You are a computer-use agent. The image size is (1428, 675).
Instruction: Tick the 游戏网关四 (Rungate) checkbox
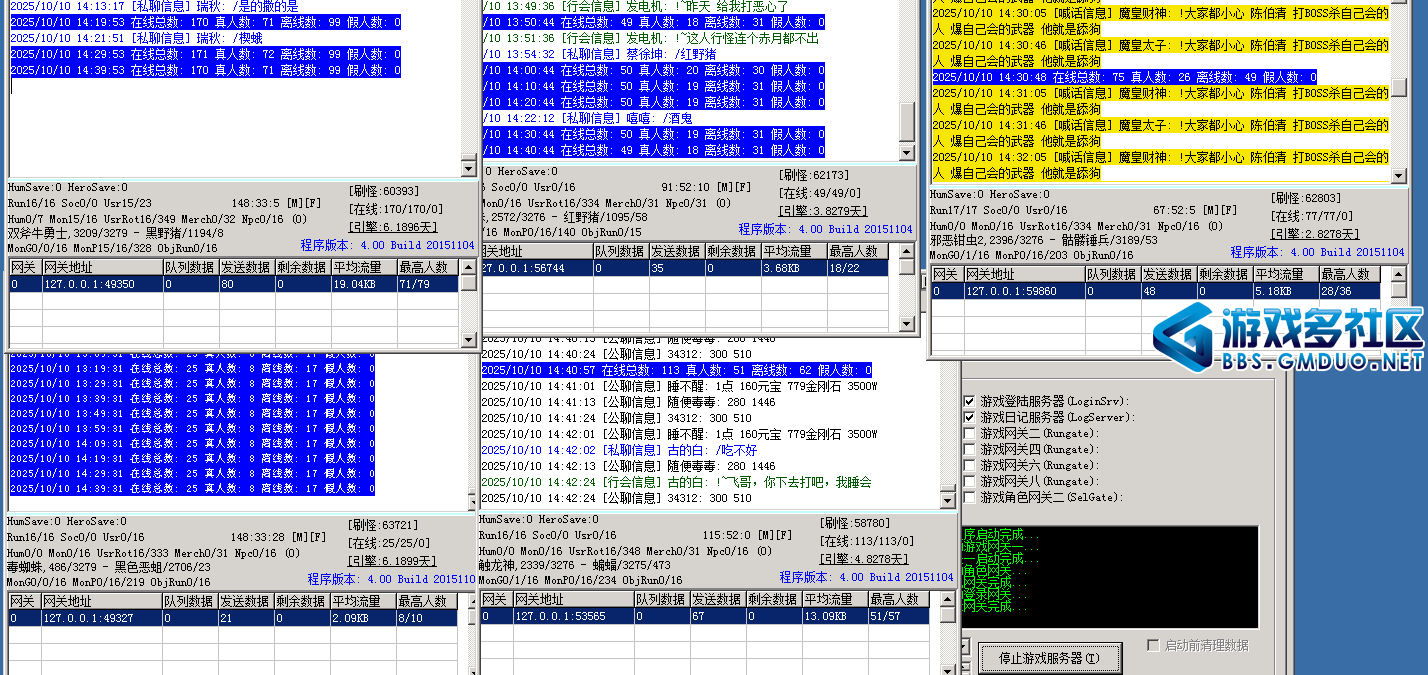(969, 449)
